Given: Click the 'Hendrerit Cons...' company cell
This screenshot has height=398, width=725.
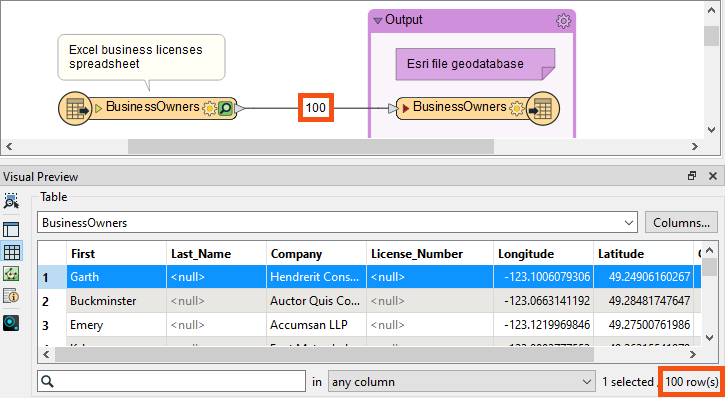Looking at the screenshot, I should (x=316, y=277).
